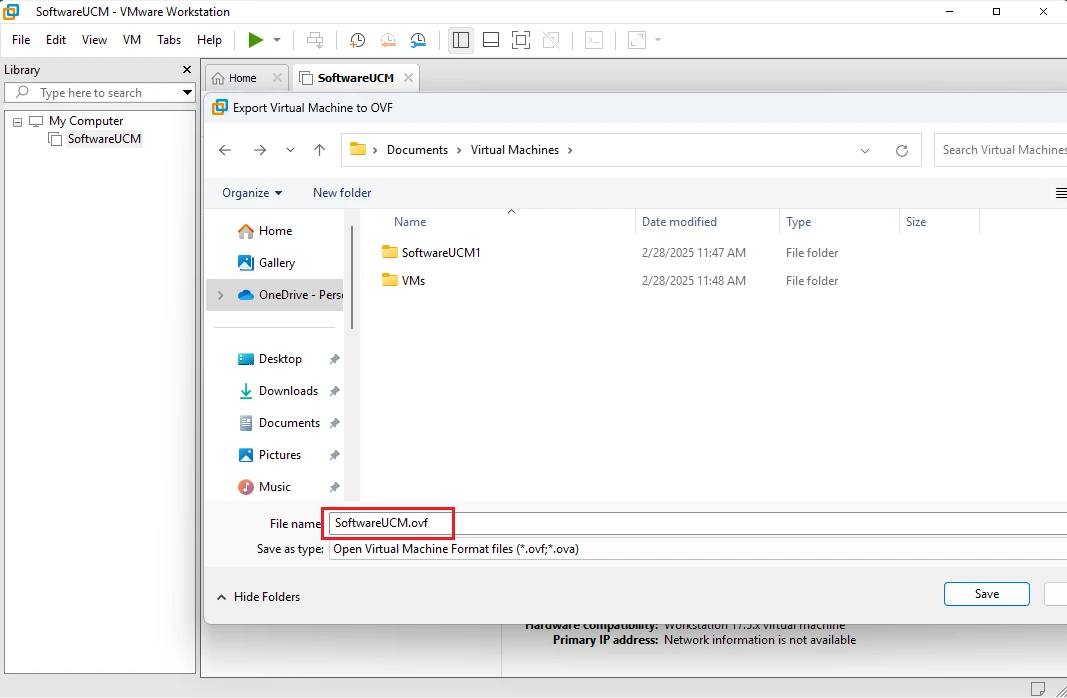Open the View menu
The height and width of the screenshot is (698, 1067).
coord(95,40)
